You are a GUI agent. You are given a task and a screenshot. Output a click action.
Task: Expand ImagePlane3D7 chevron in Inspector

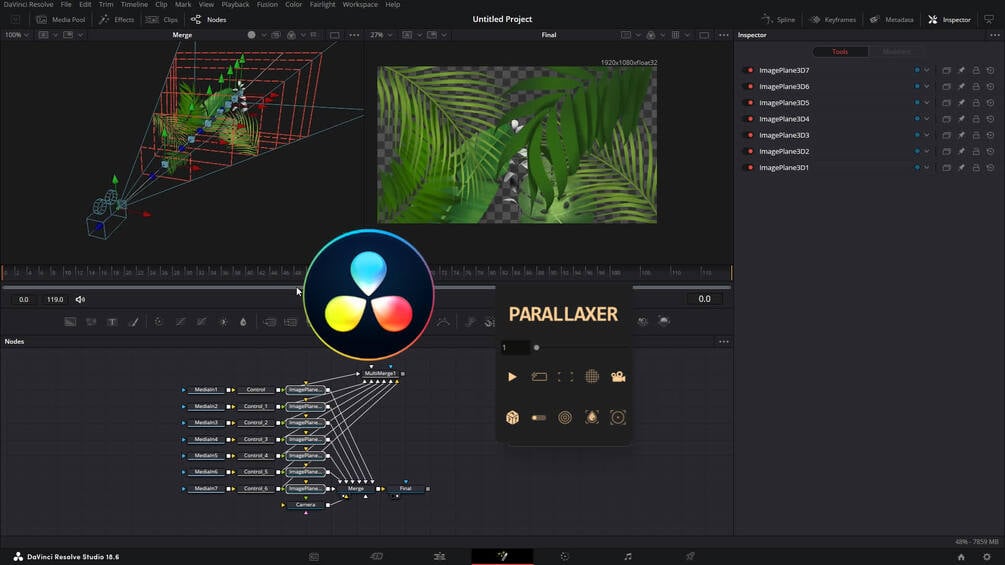click(926, 70)
